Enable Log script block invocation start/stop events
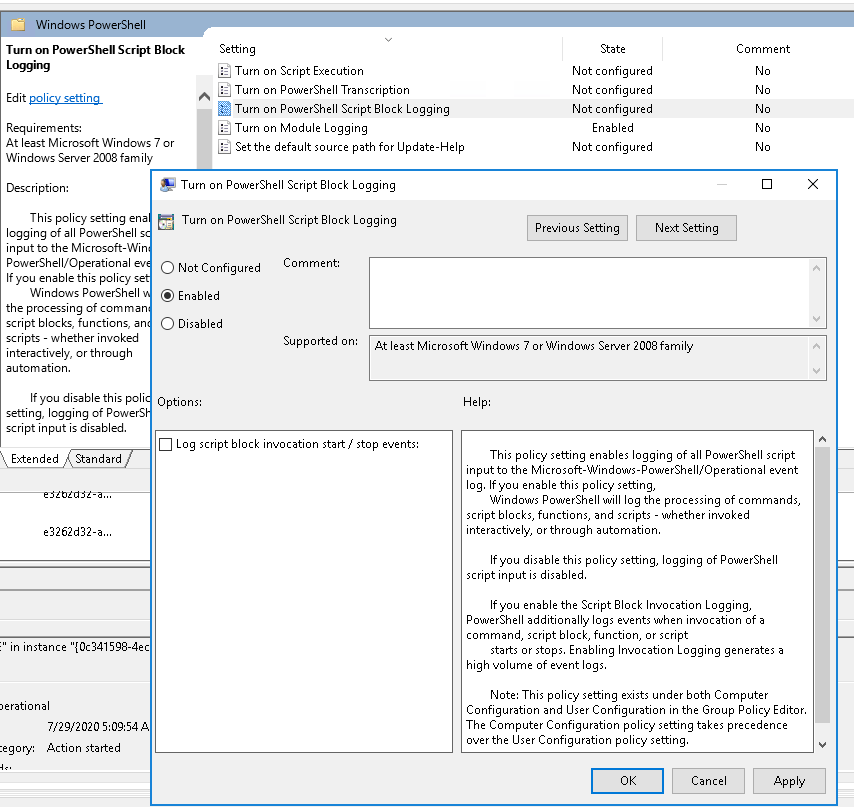Image resolution: width=854 pixels, height=807 pixels. coord(166,445)
